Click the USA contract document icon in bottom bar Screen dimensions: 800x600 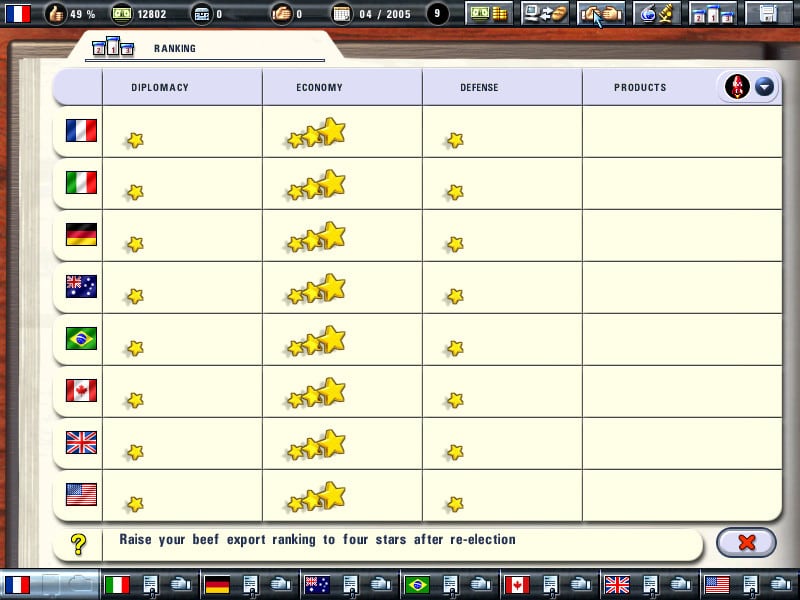[x=751, y=585]
